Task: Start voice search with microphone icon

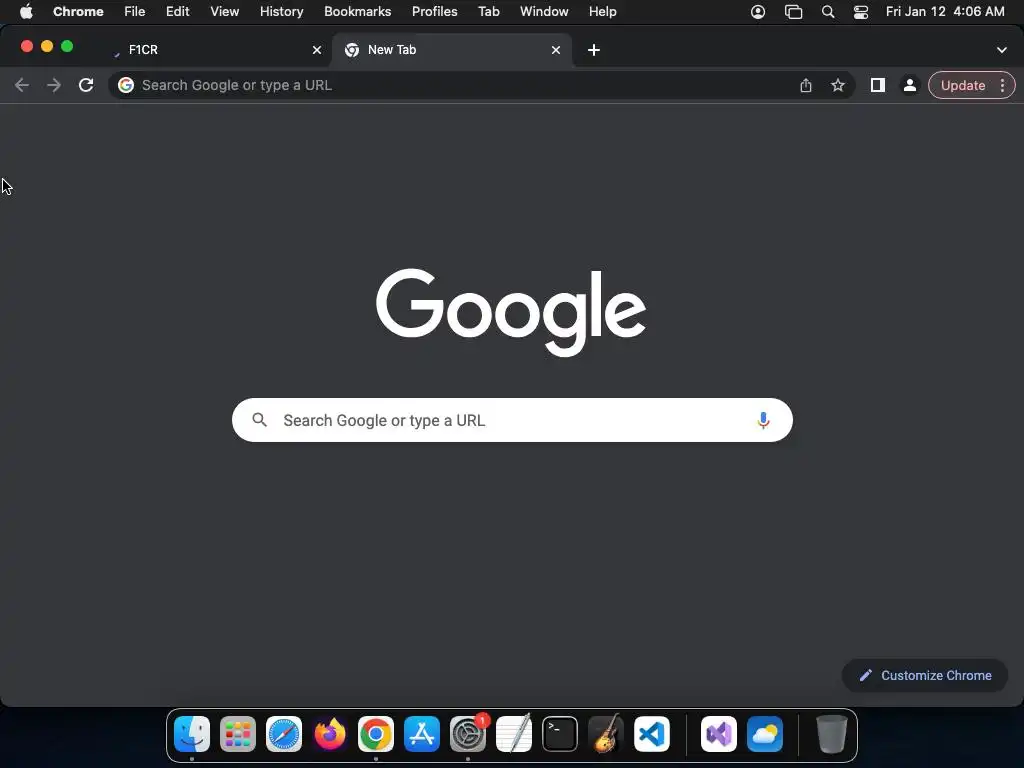Action: (763, 421)
